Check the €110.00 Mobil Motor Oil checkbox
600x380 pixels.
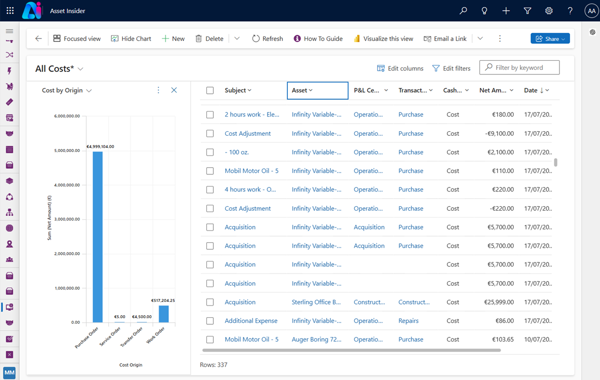tap(210, 171)
